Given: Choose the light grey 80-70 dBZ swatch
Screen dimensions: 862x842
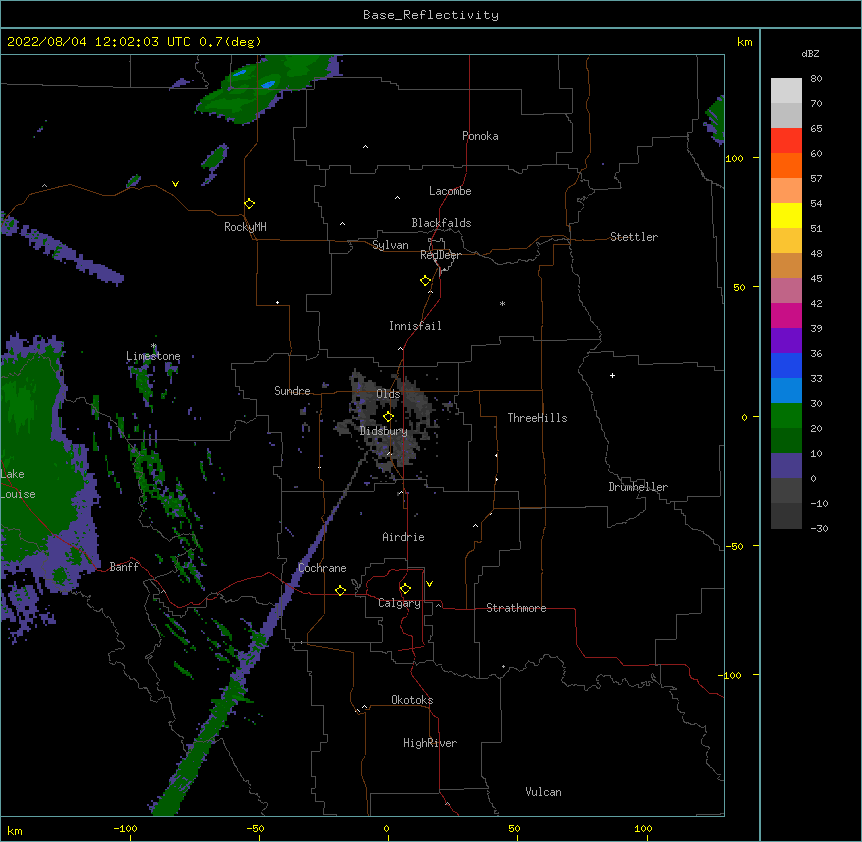Looking at the screenshot, I should (x=786, y=91).
